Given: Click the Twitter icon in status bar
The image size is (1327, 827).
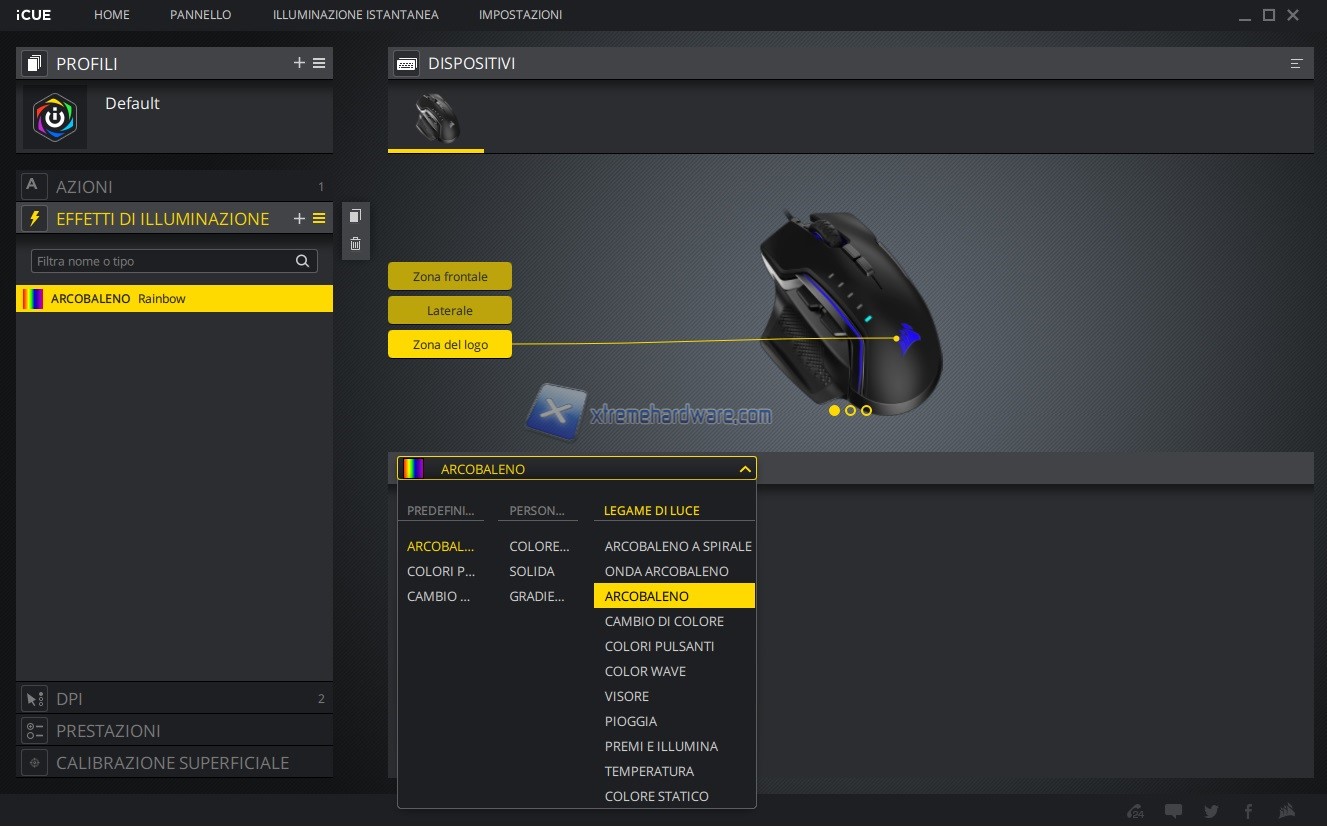Looking at the screenshot, I should [x=1212, y=811].
